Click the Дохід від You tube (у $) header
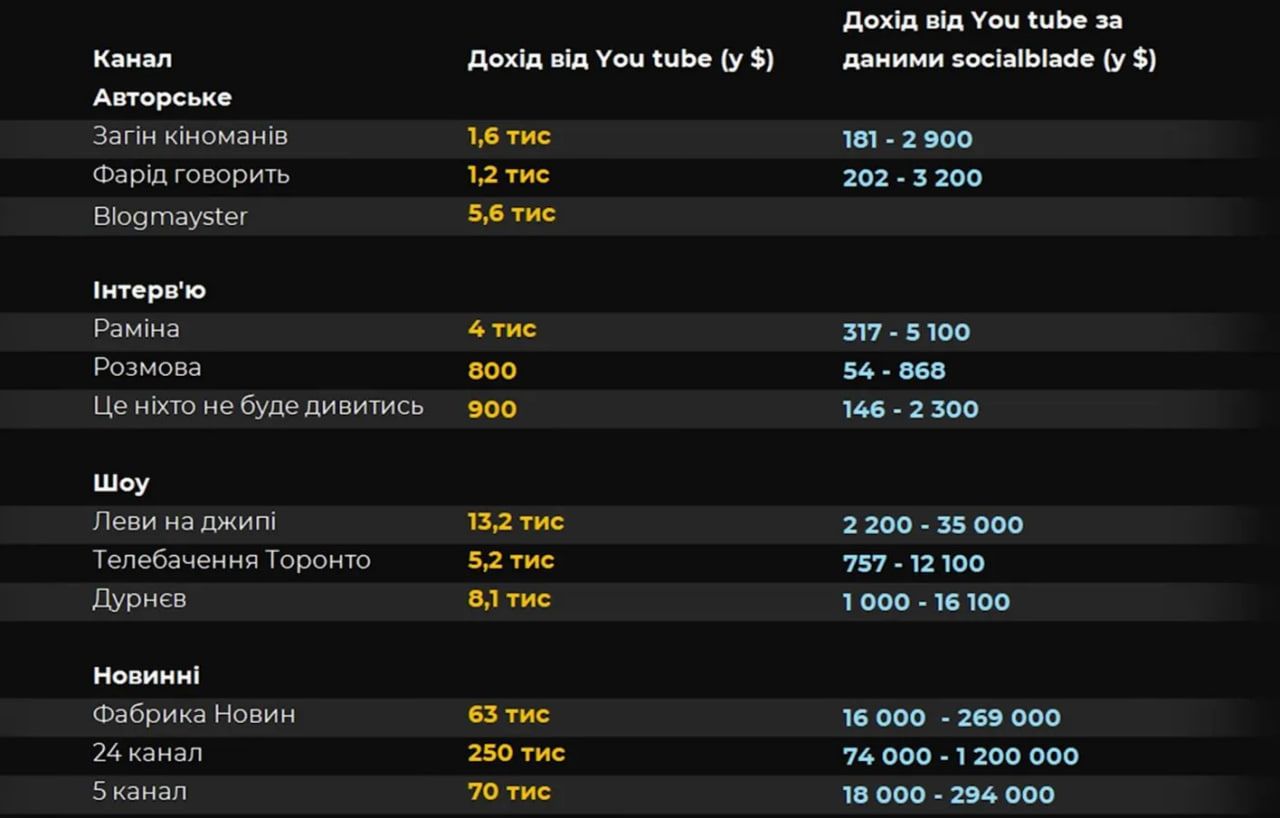 tap(620, 59)
